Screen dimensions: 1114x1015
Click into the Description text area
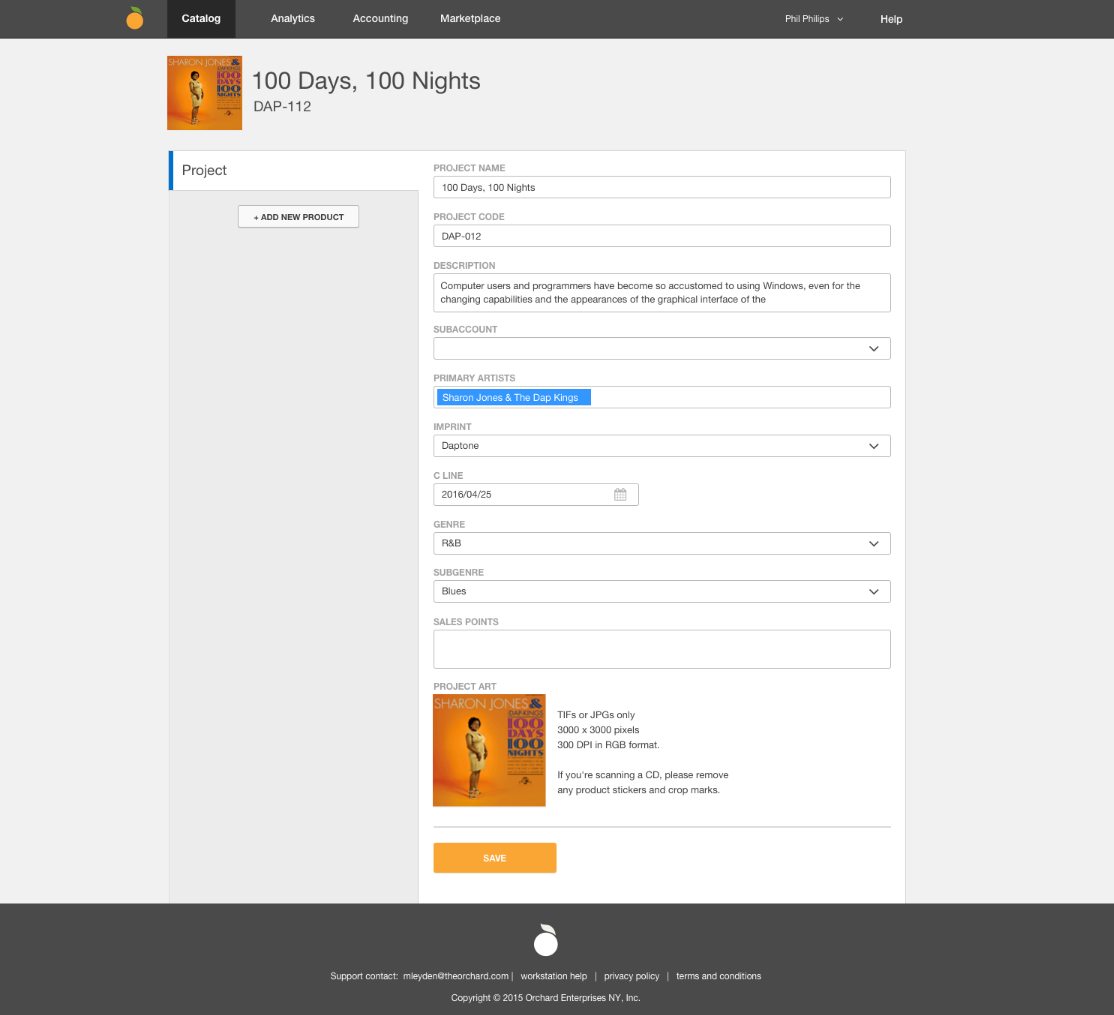(x=661, y=293)
